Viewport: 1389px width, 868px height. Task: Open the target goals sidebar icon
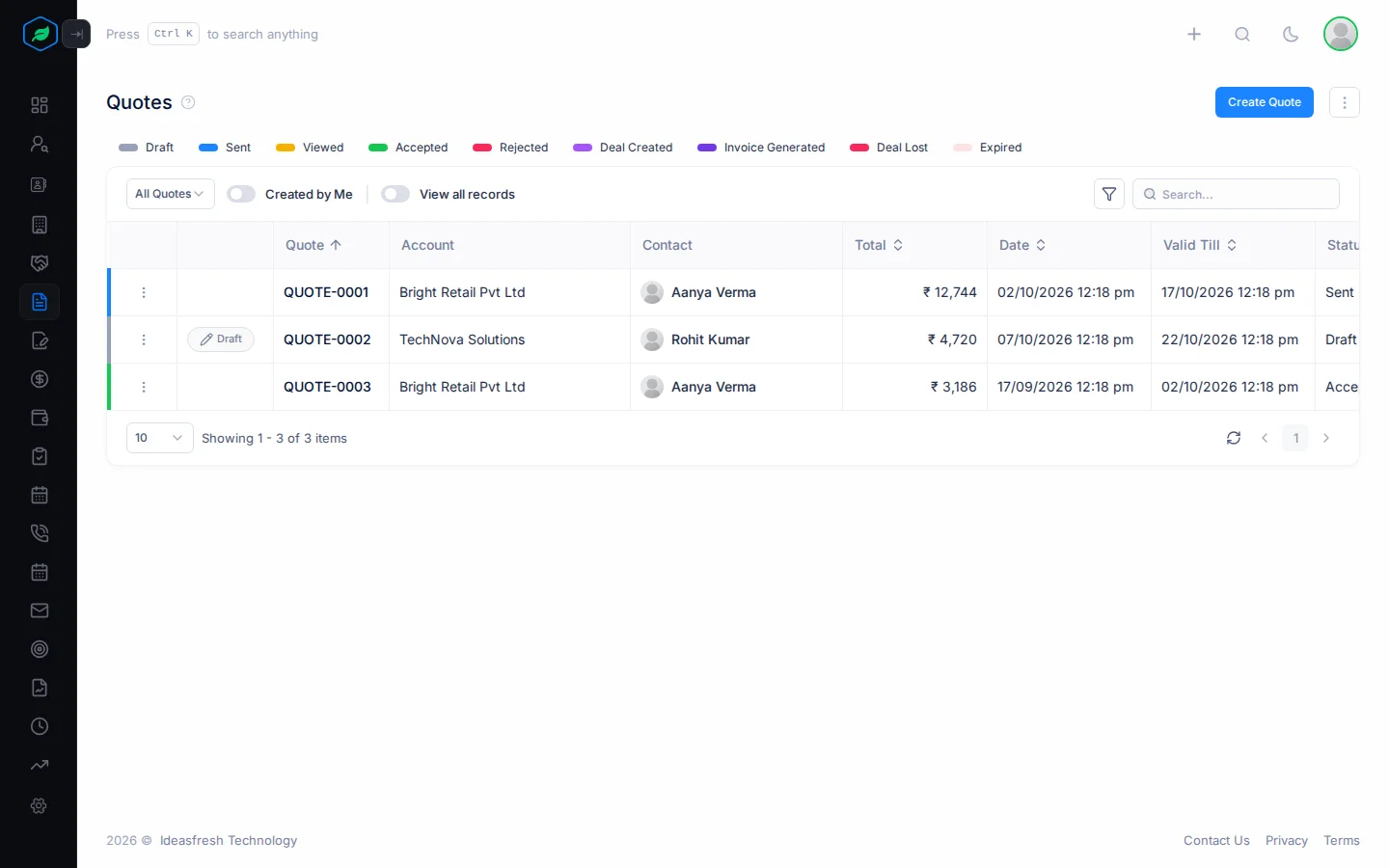(x=40, y=649)
